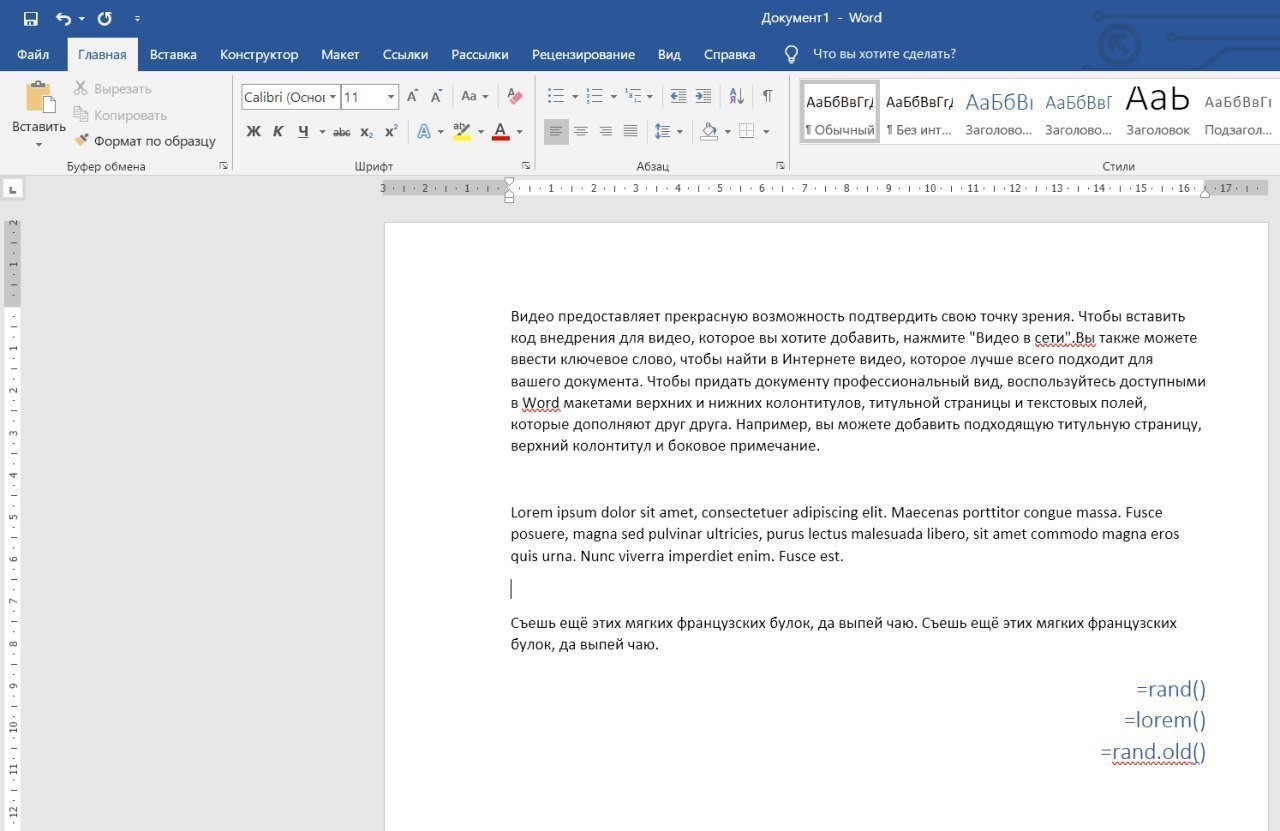
Task: Select Align Left paragraph alignment
Action: [556, 131]
